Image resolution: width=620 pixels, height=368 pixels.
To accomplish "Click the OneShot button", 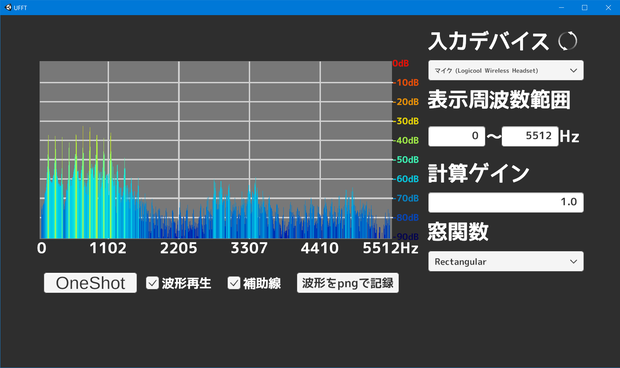I will (90, 283).
